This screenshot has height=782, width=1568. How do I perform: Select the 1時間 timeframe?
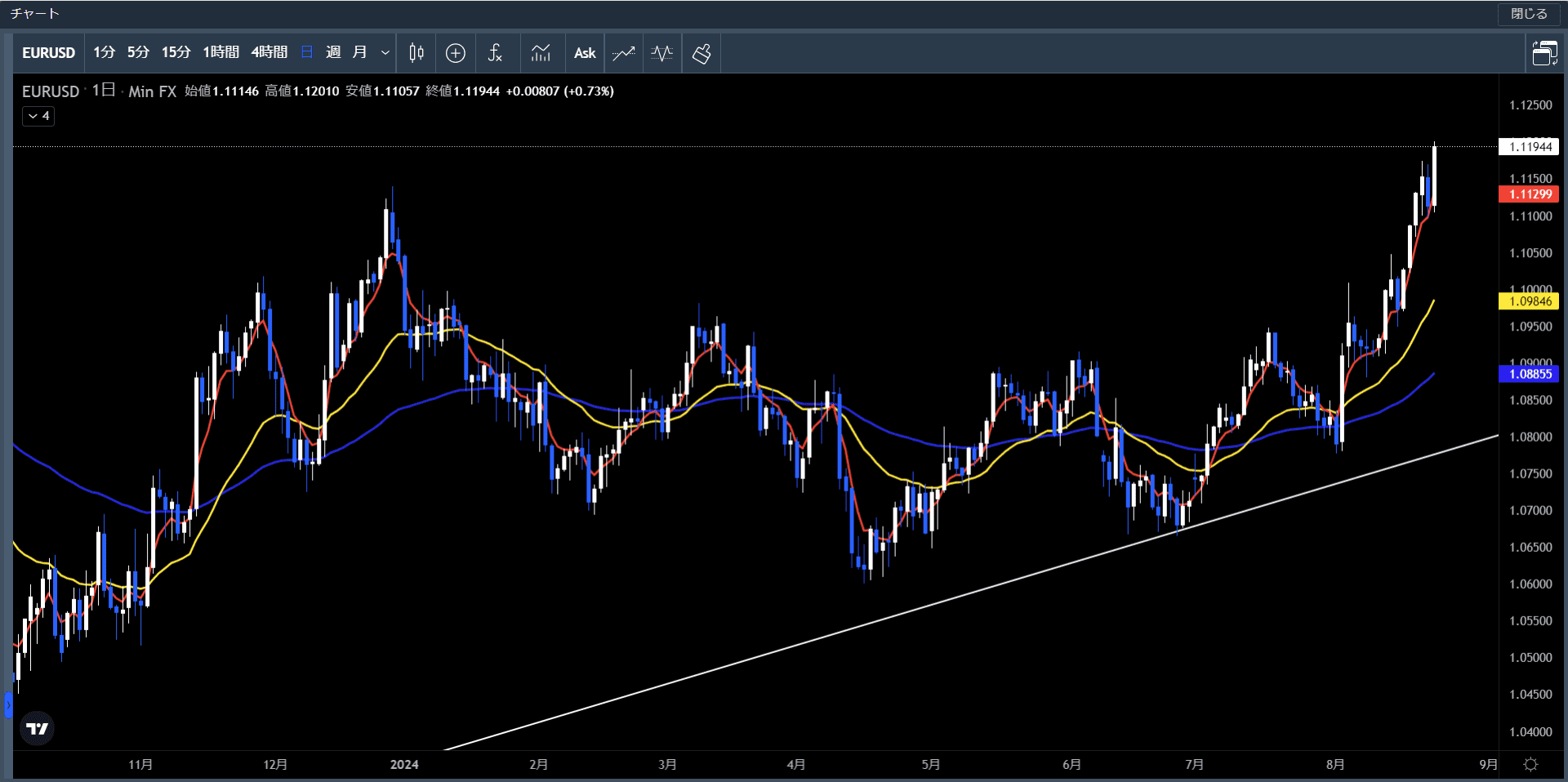point(220,53)
